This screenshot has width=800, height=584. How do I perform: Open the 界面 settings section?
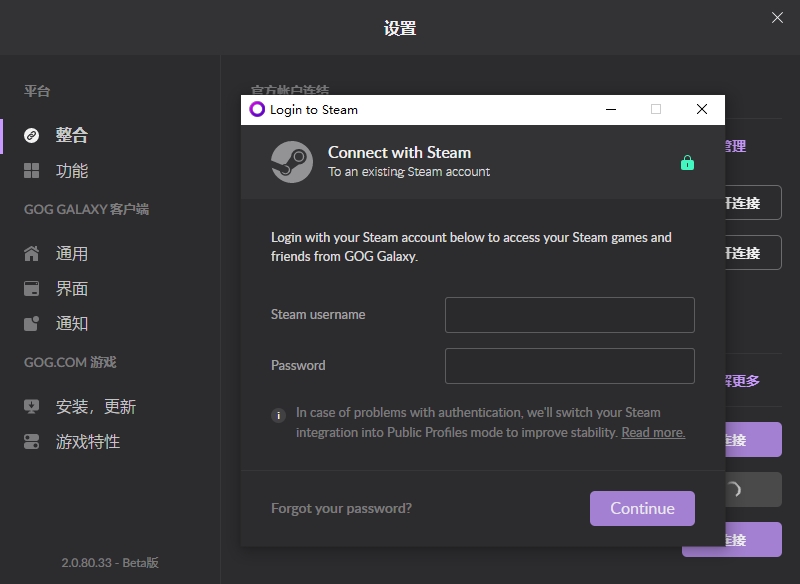71,289
